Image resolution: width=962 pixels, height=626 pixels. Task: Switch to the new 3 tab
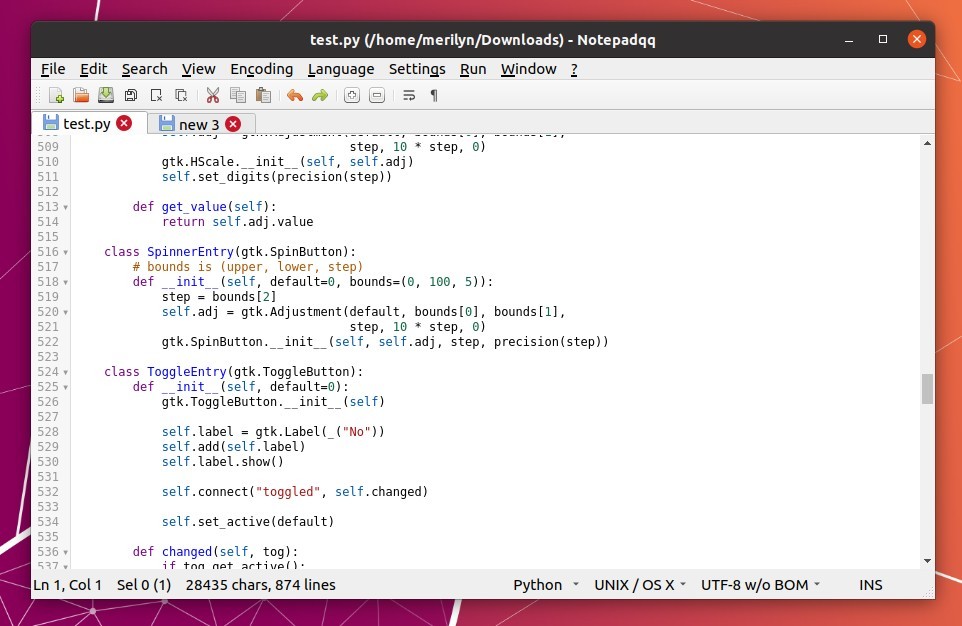(198, 124)
